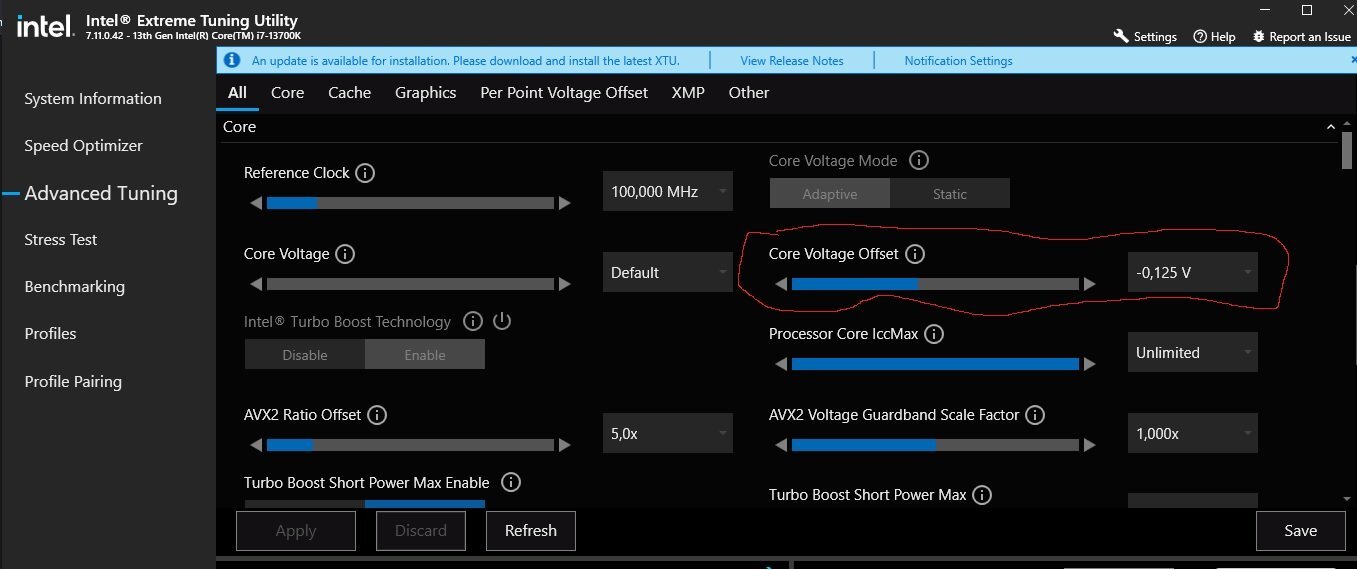Open info for Intel Turbo Boost Technology
The width and height of the screenshot is (1357, 570).
[x=473, y=322]
